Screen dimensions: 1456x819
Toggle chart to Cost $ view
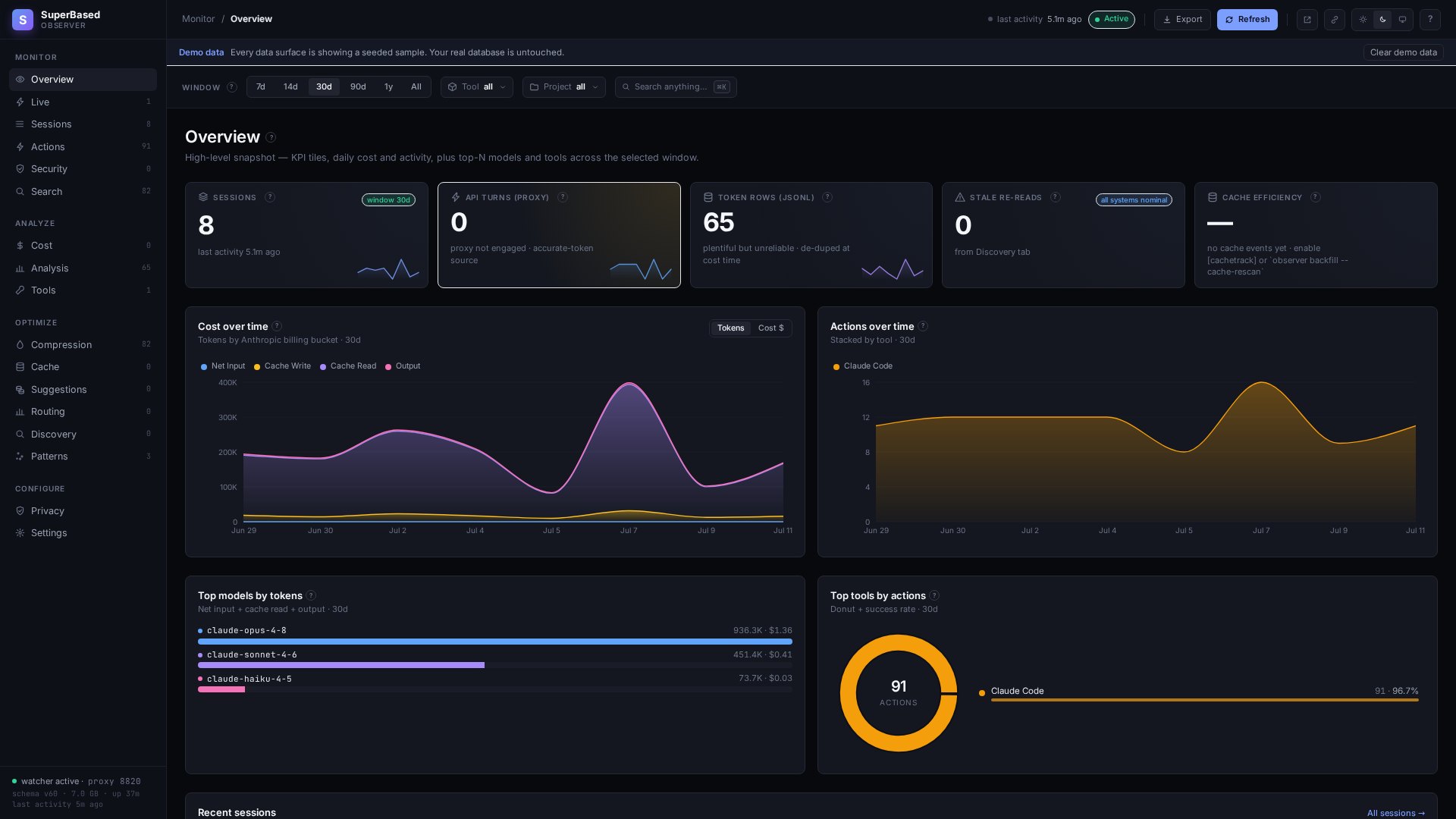click(x=770, y=328)
